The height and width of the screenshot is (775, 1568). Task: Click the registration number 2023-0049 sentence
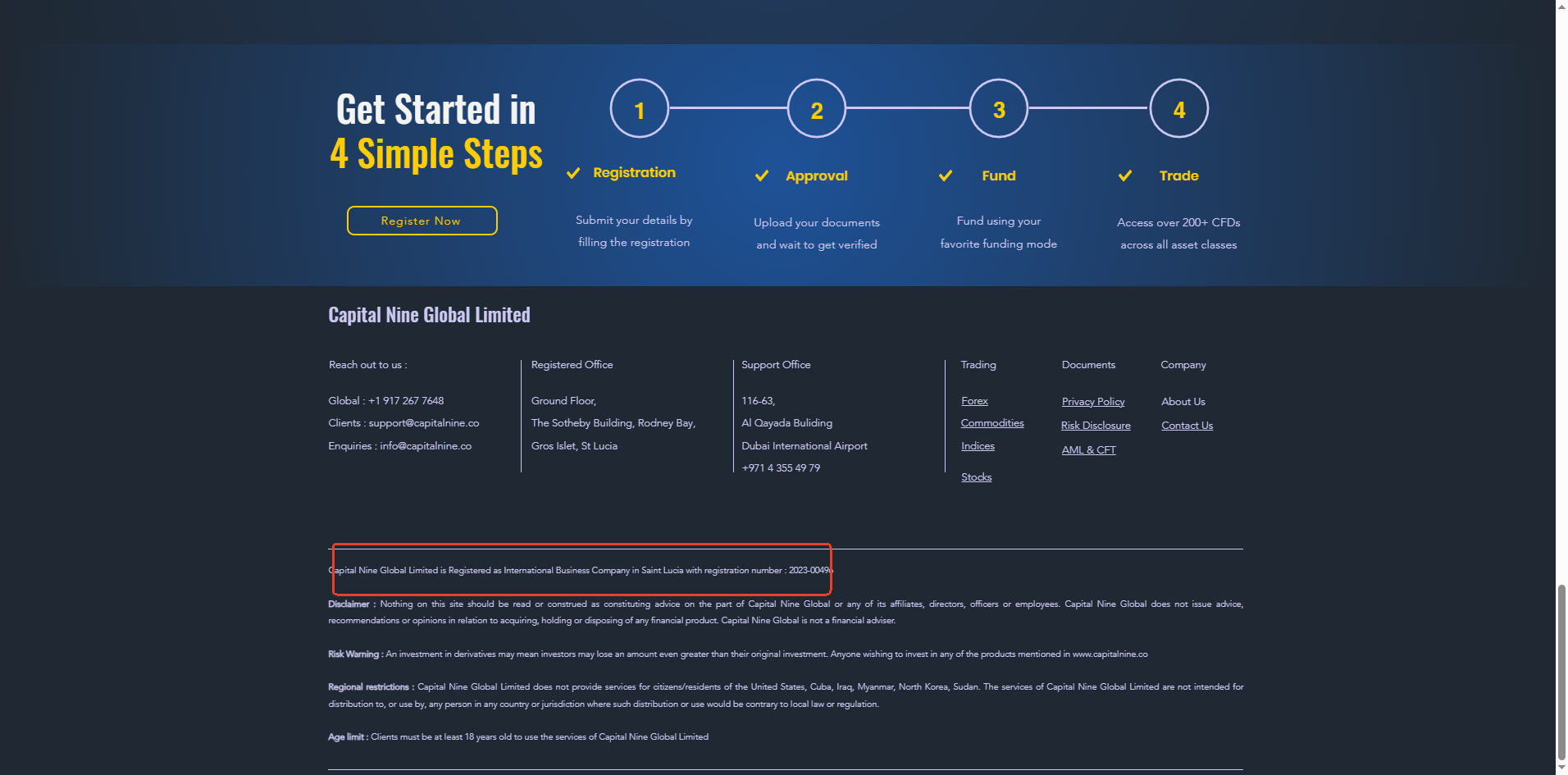pyautogui.click(x=581, y=571)
